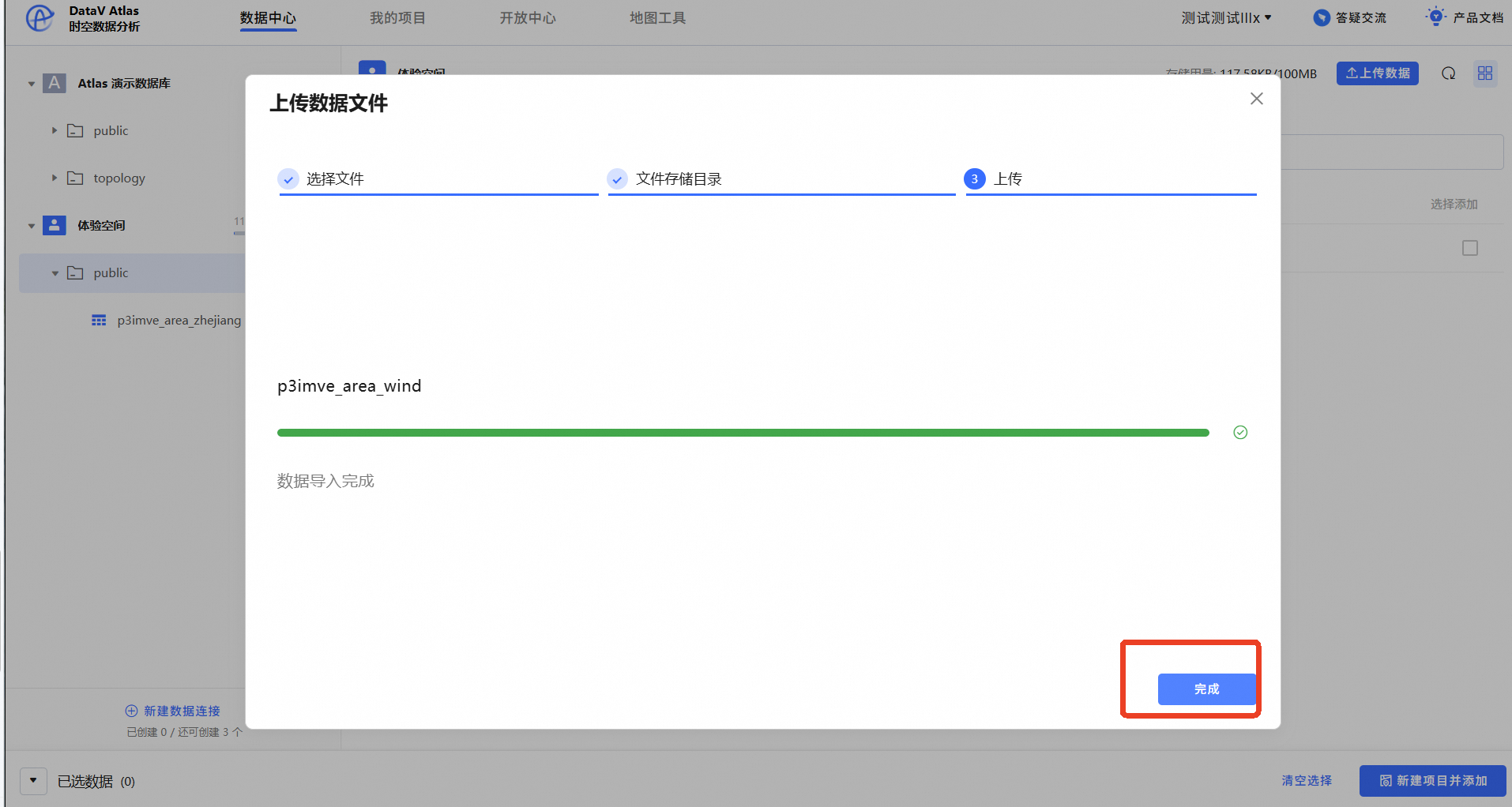Screen dimensions: 1512x807
Task: Click the green upload progress bar
Action: click(743, 433)
